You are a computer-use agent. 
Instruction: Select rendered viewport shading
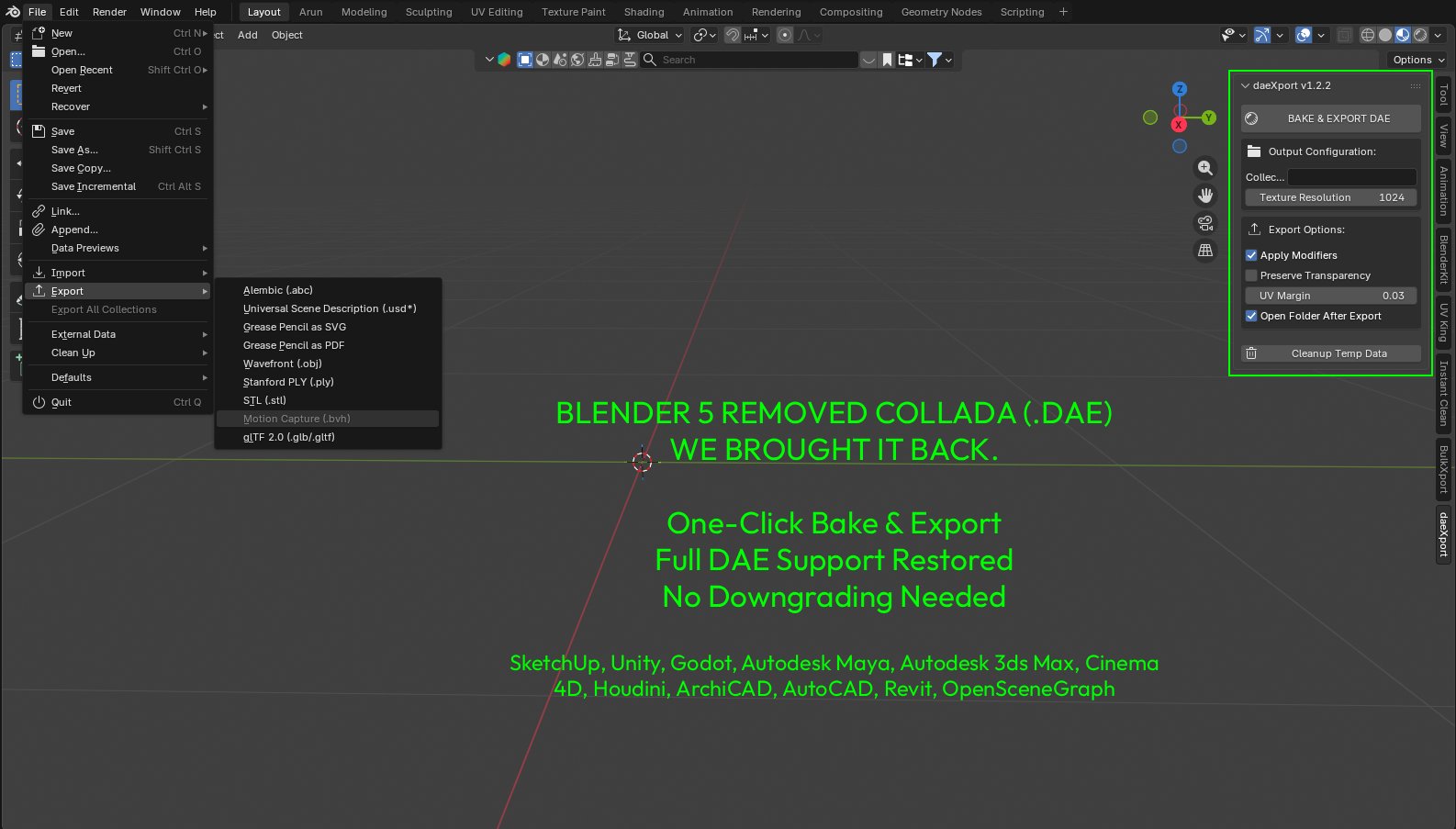coord(1420,35)
